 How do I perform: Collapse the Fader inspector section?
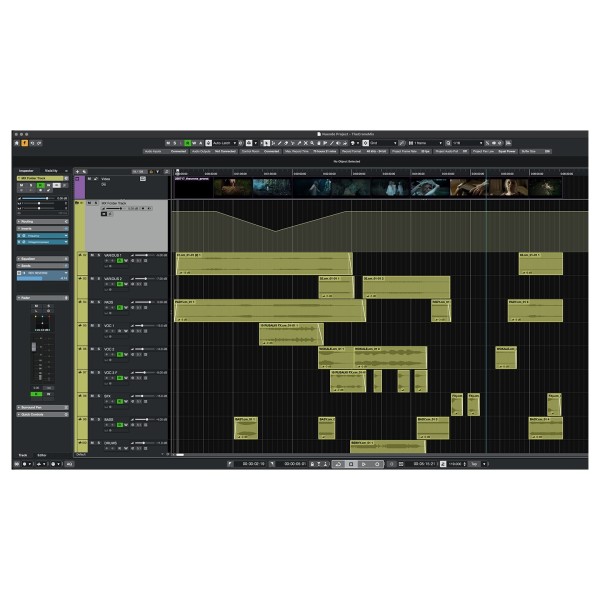pyautogui.click(x=42, y=298)
